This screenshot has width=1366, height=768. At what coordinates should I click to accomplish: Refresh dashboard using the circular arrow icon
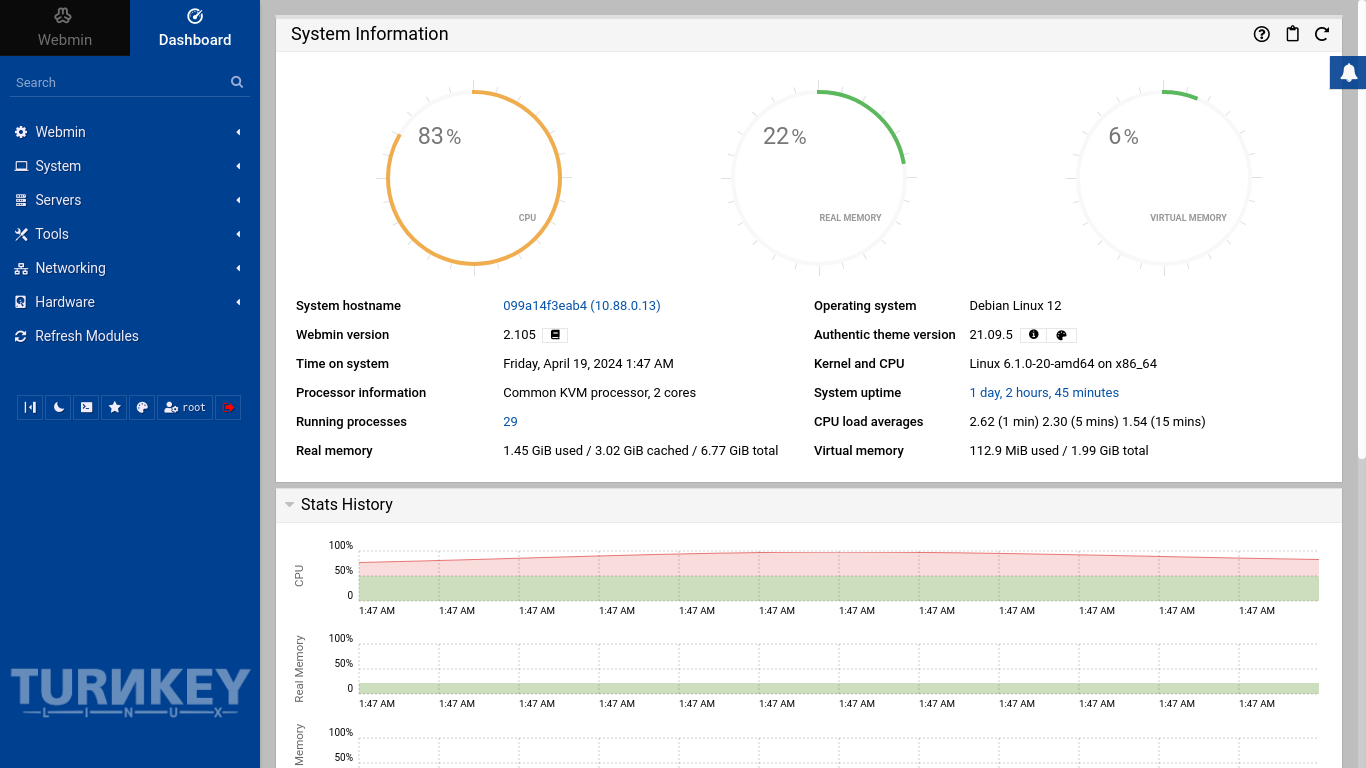click(1322, 33)
